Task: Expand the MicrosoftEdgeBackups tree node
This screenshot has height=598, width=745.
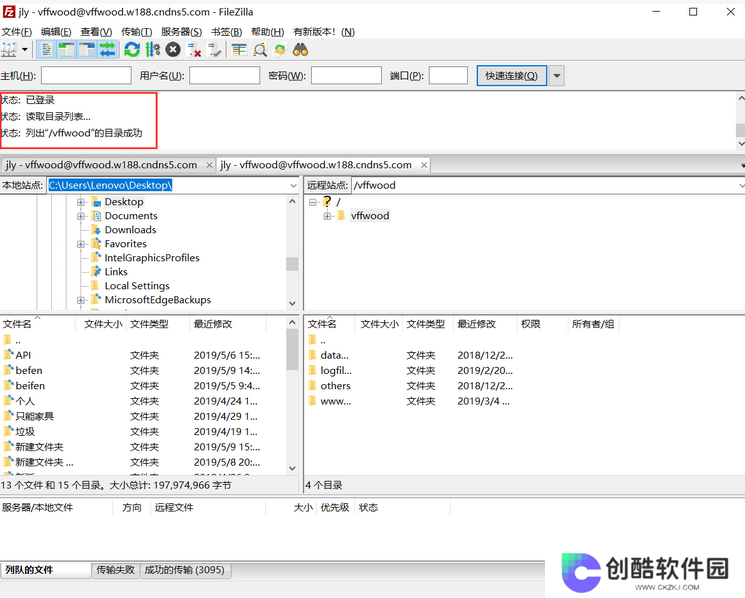Action: [81, 300]
